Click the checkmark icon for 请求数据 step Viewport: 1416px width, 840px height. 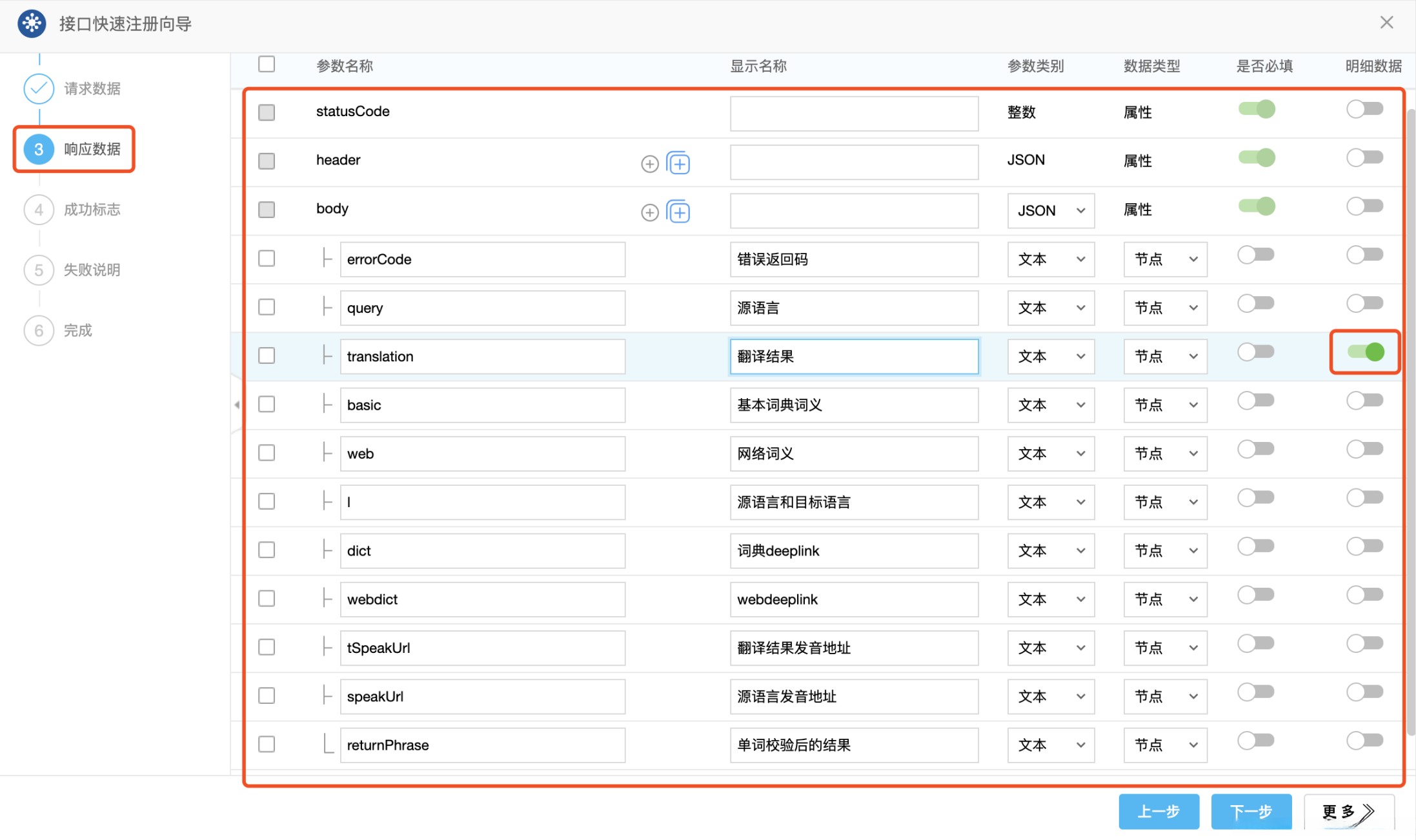pos(39,89)
